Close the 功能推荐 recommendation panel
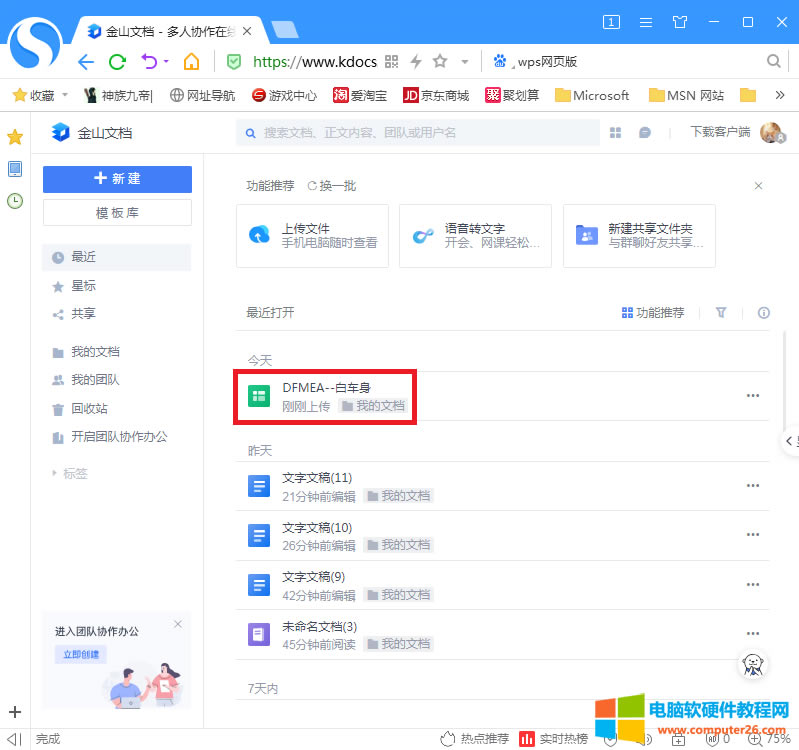 point(758,186)
